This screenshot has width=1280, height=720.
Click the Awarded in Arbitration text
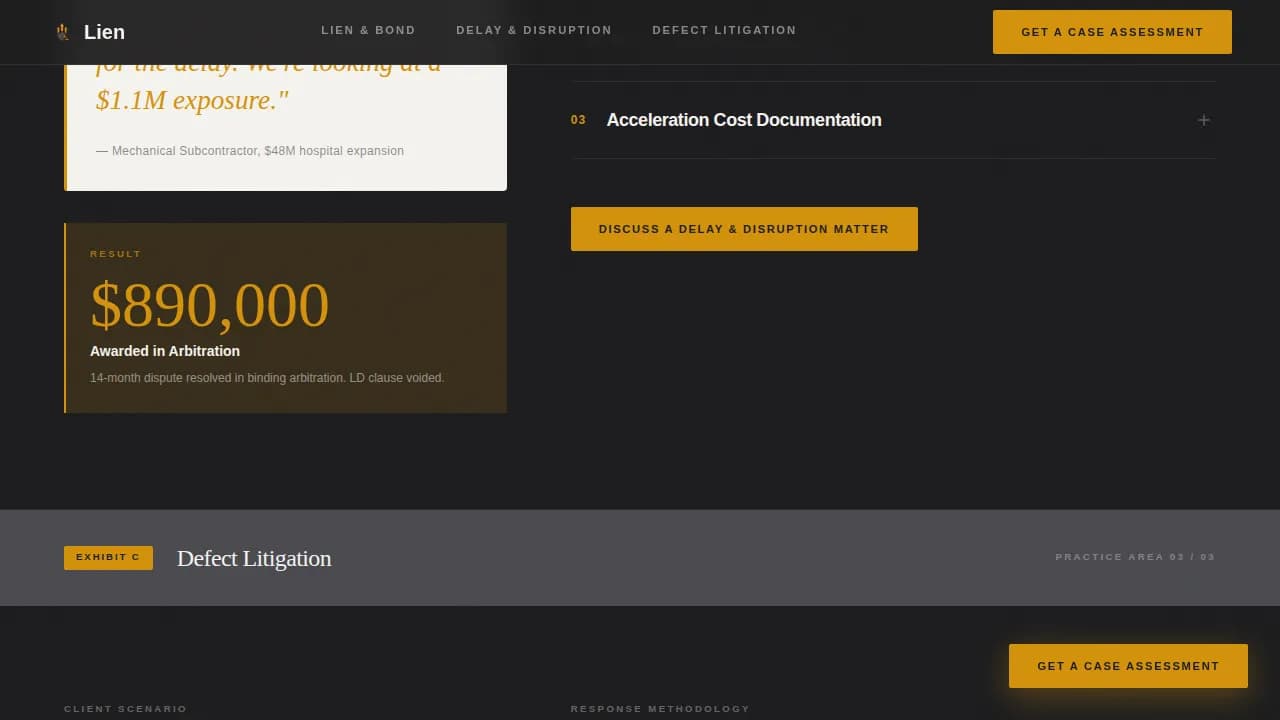(165, 351)
